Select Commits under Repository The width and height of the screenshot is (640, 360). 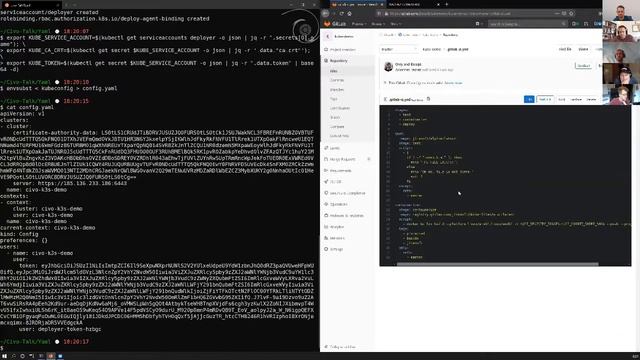click(x=337, y=80)
